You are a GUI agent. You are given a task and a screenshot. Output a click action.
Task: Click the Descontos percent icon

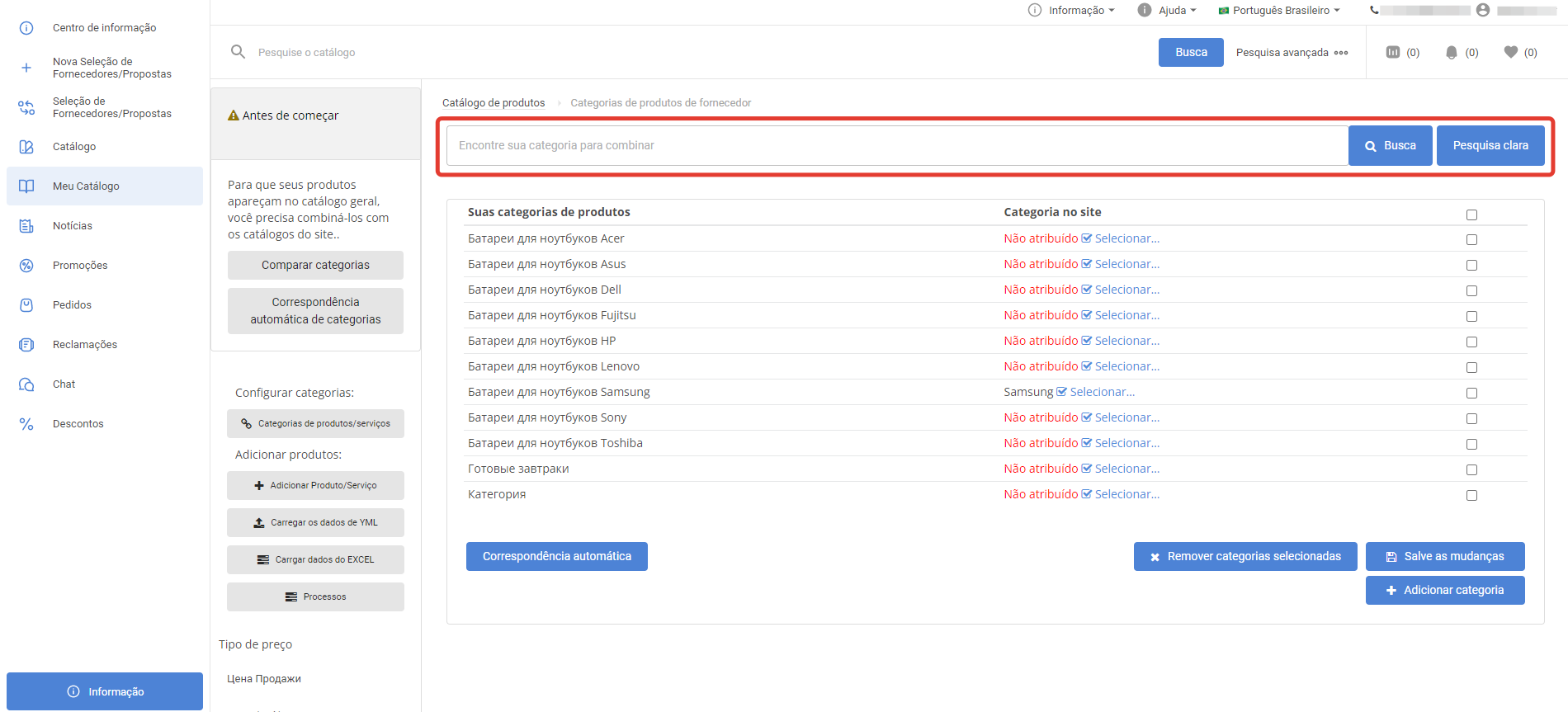(x=26, y=424)
